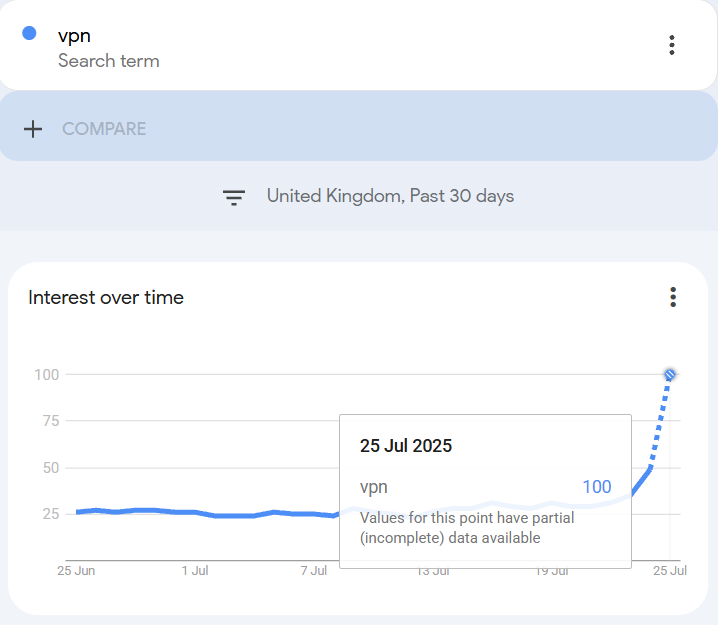Click the 75 y-axis value
The width and height of the screenshot is (718, 625).
pyautogui.click(x=51, y=421)
